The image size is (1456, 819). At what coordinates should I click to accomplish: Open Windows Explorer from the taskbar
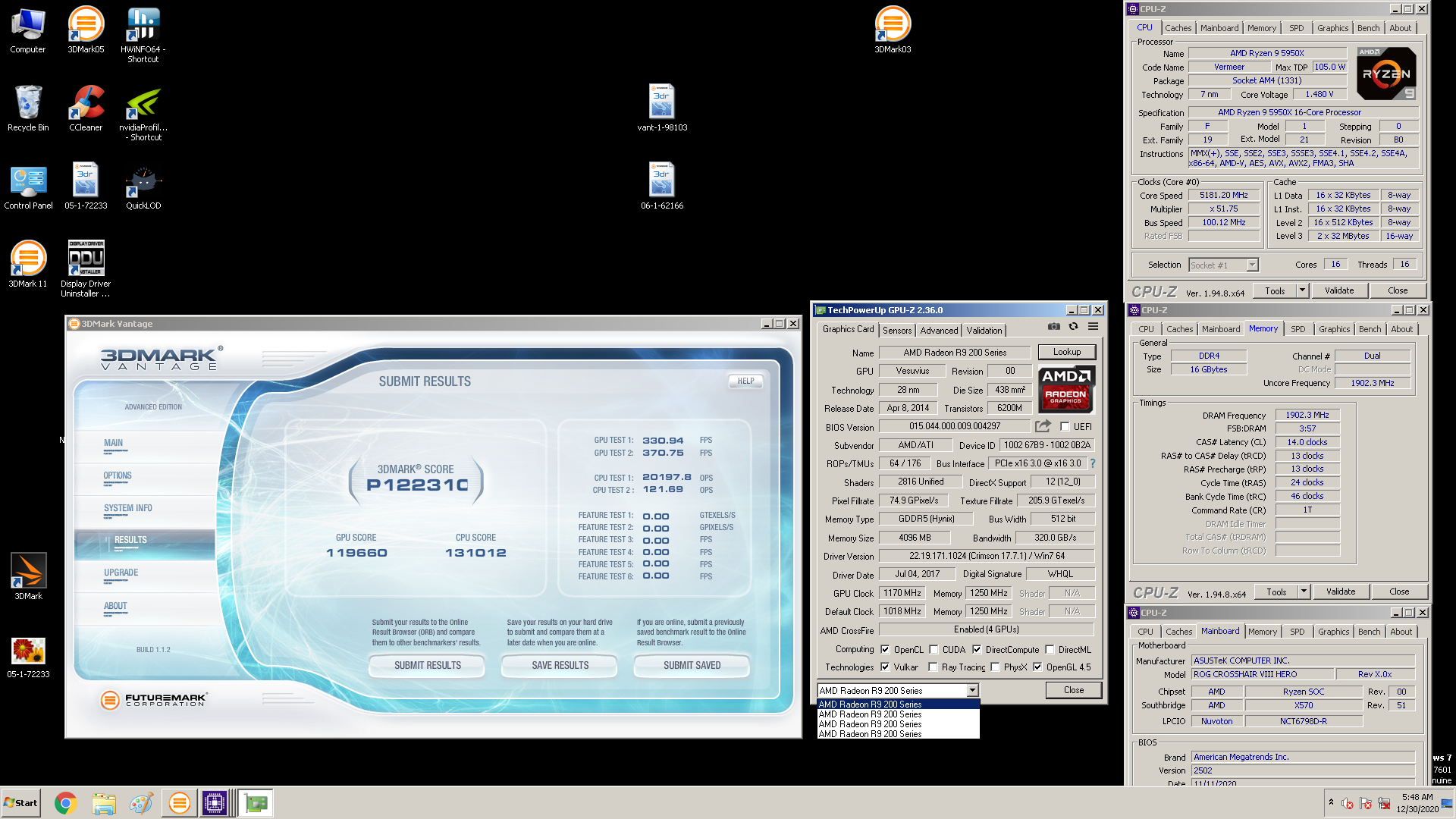104,803
